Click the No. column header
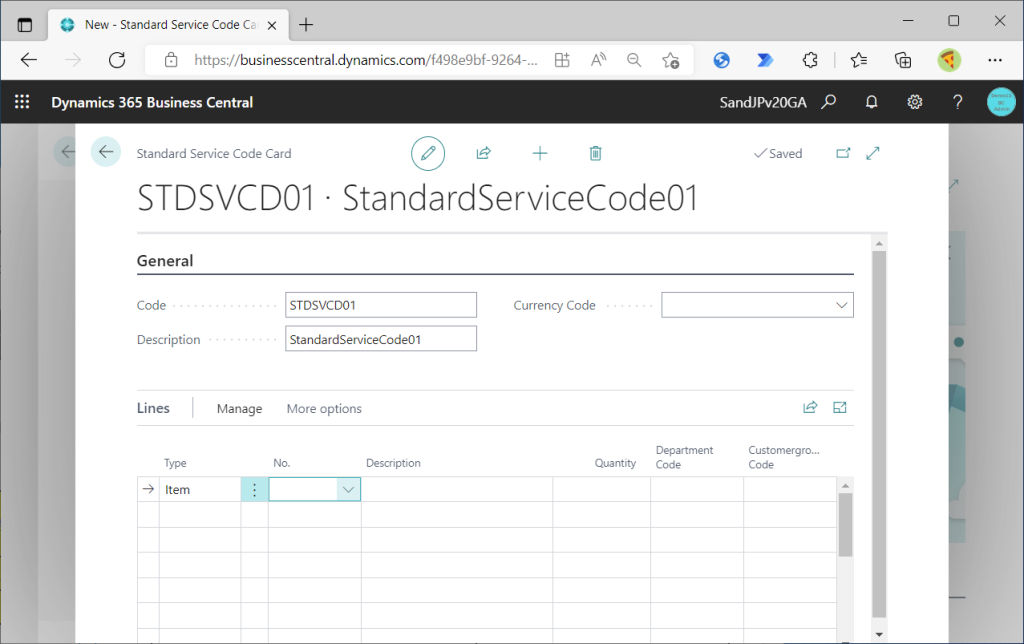Viewport: 1024px width, 644px height. click(x=281, y=462)
